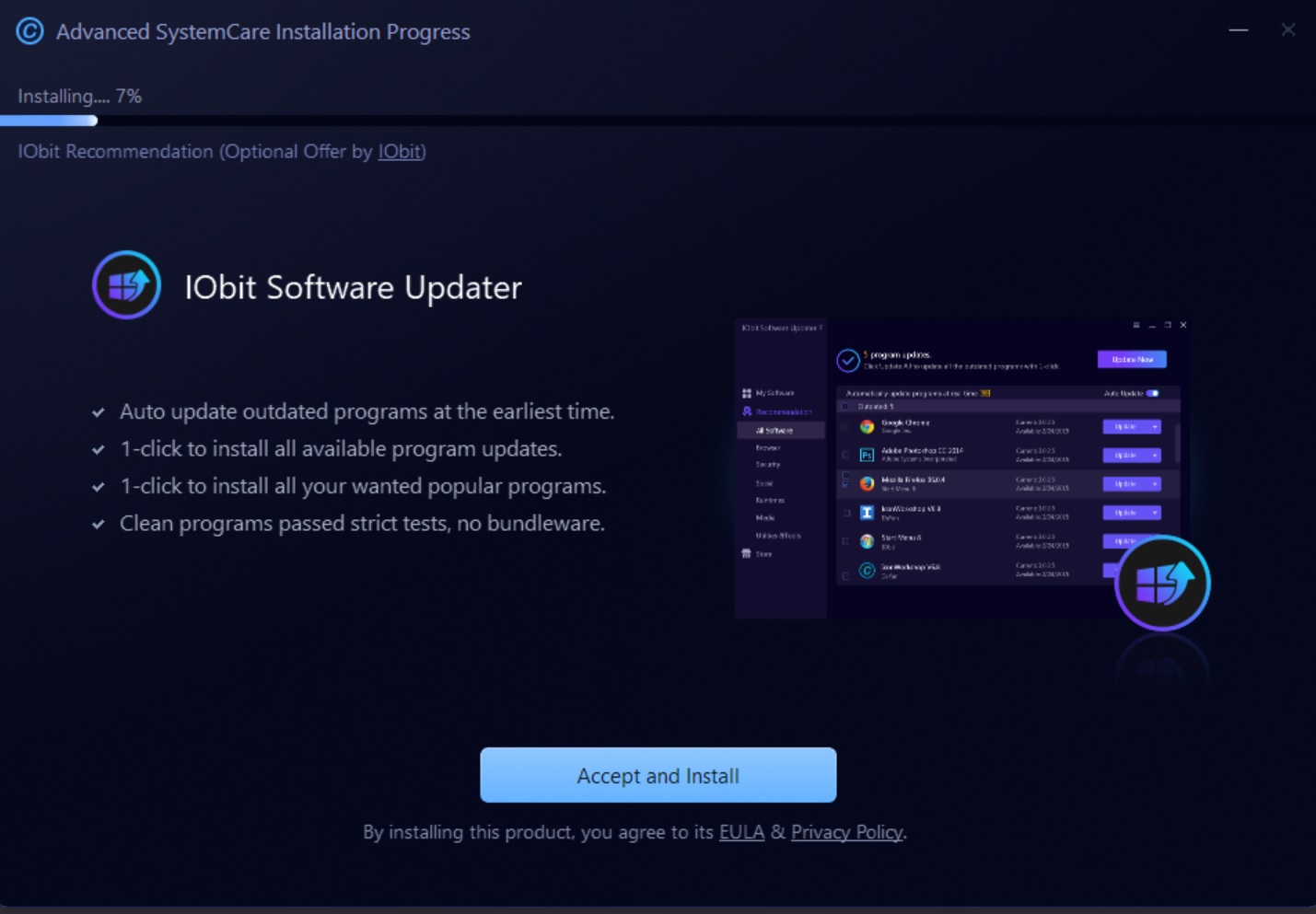Viewport: 1316px width, 914px height.
Task: Click the Accept and Install button
Action: (x=658, y=775)
